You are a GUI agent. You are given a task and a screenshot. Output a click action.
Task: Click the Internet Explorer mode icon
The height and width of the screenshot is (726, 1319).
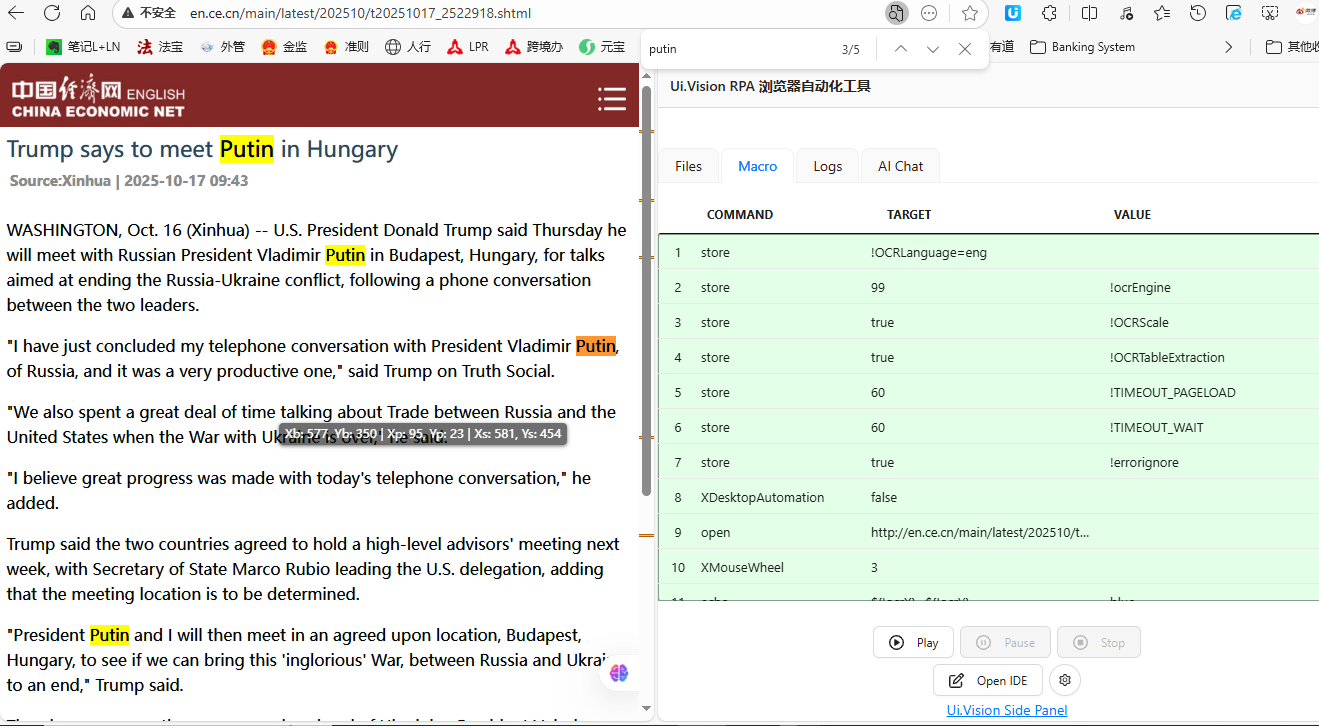pyautogui.click(x=1234, y=13)
